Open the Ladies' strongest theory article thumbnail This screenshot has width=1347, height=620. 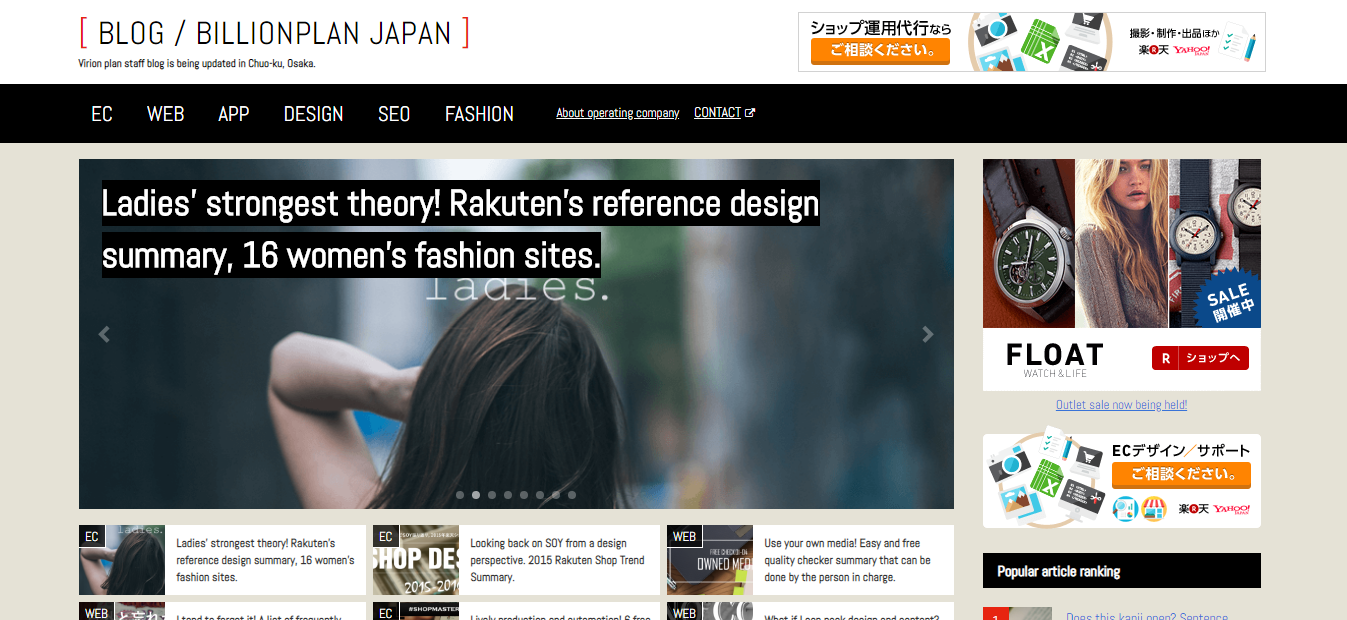122,560
